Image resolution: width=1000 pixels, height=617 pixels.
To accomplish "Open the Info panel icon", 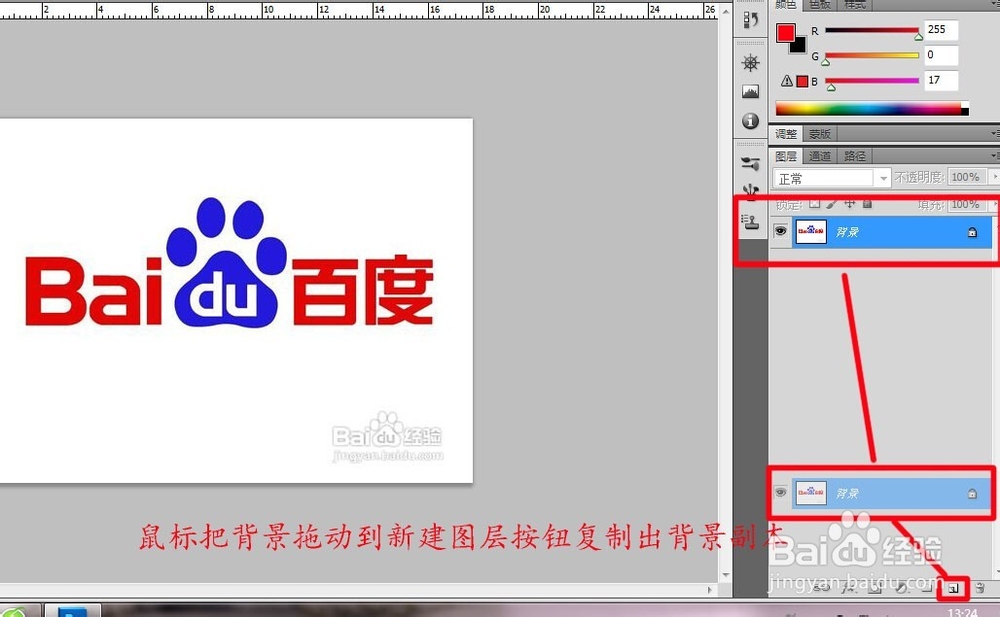I will (x=751, y=121).
